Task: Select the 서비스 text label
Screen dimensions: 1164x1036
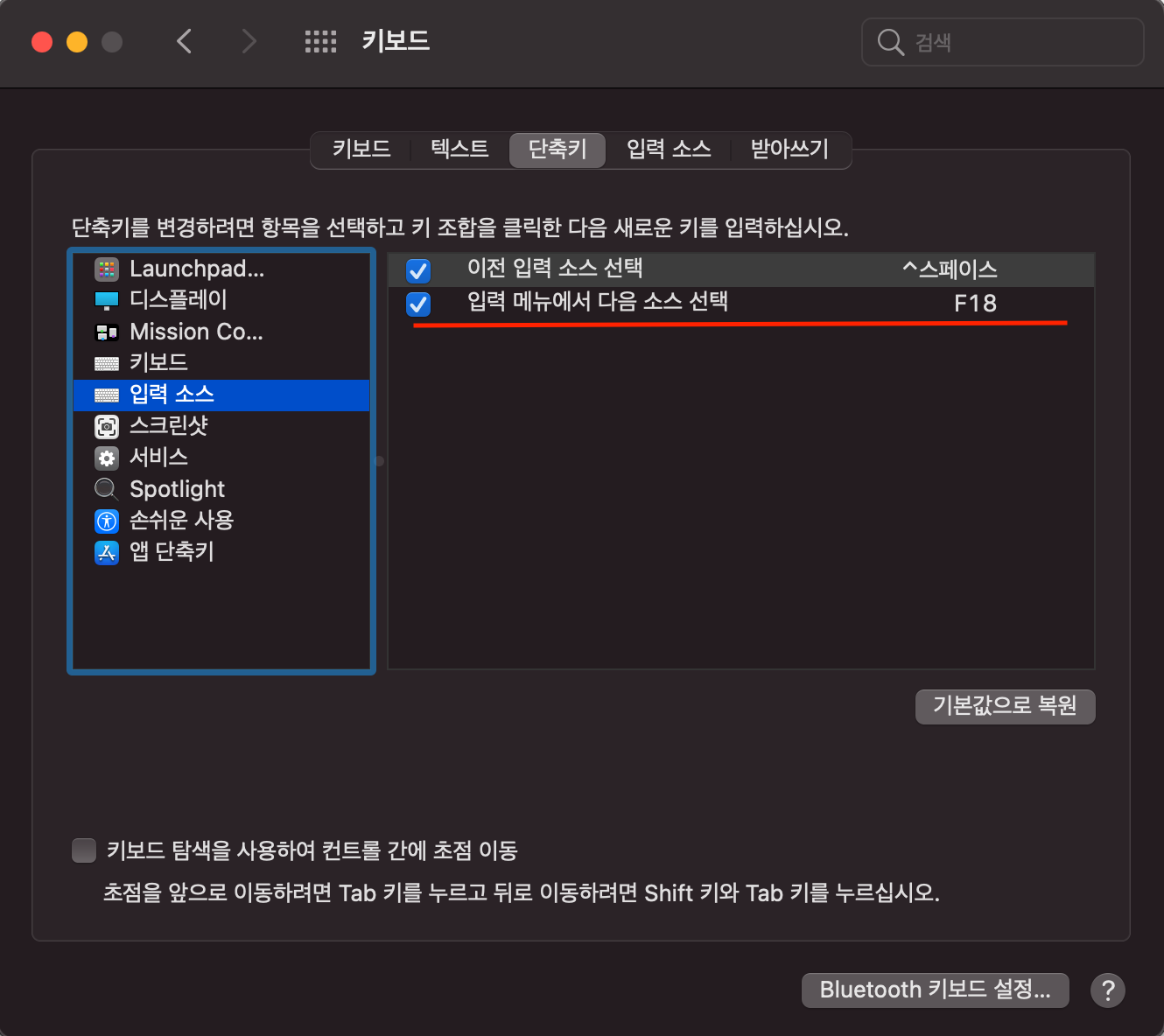Action: click(x=158, y=458)
